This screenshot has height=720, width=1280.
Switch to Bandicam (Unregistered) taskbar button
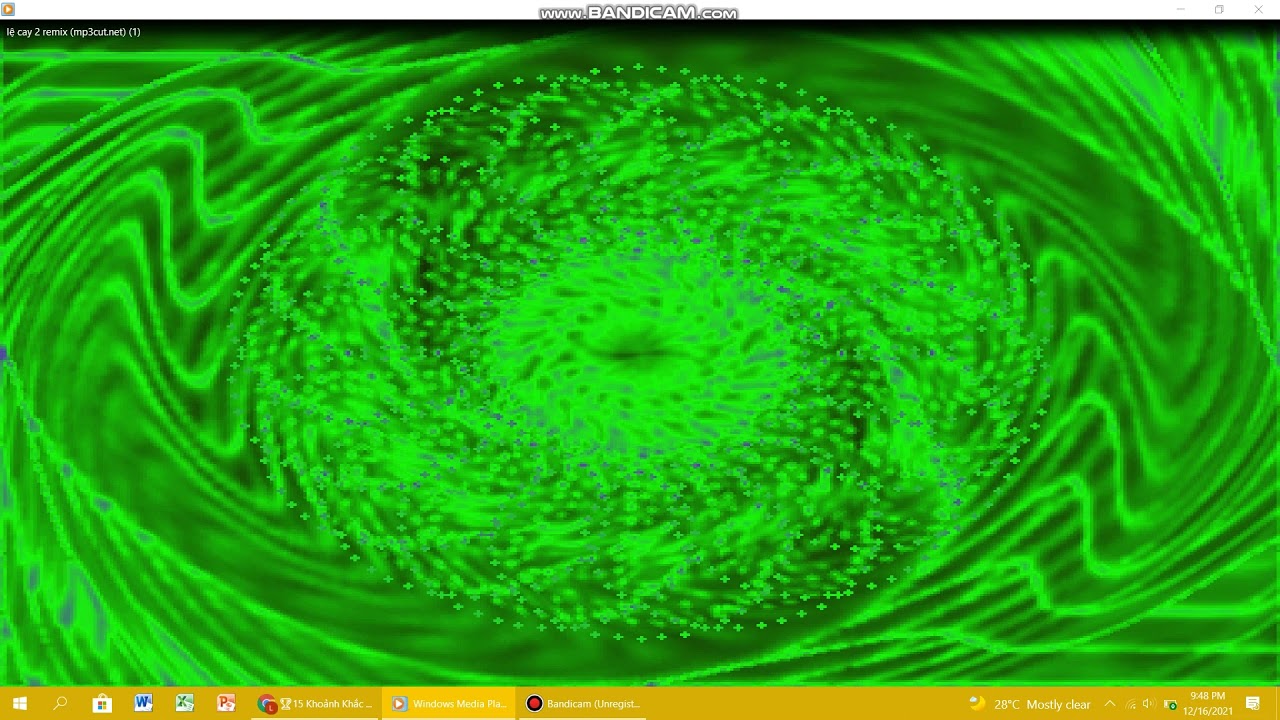click(583, 703)
